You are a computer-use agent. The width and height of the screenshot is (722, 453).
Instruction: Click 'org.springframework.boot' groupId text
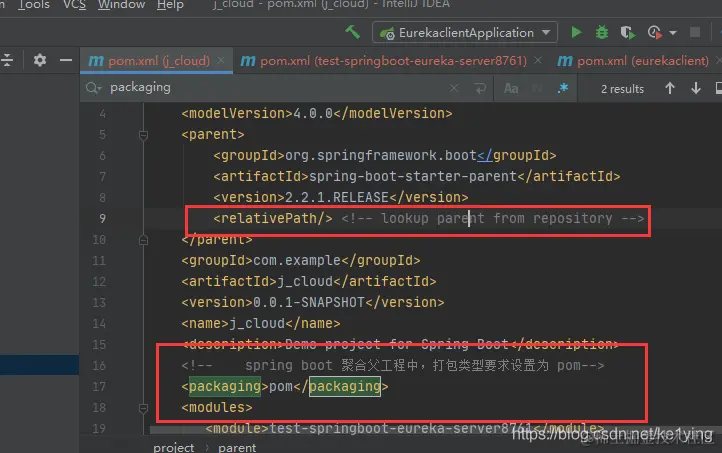[381, 156]
